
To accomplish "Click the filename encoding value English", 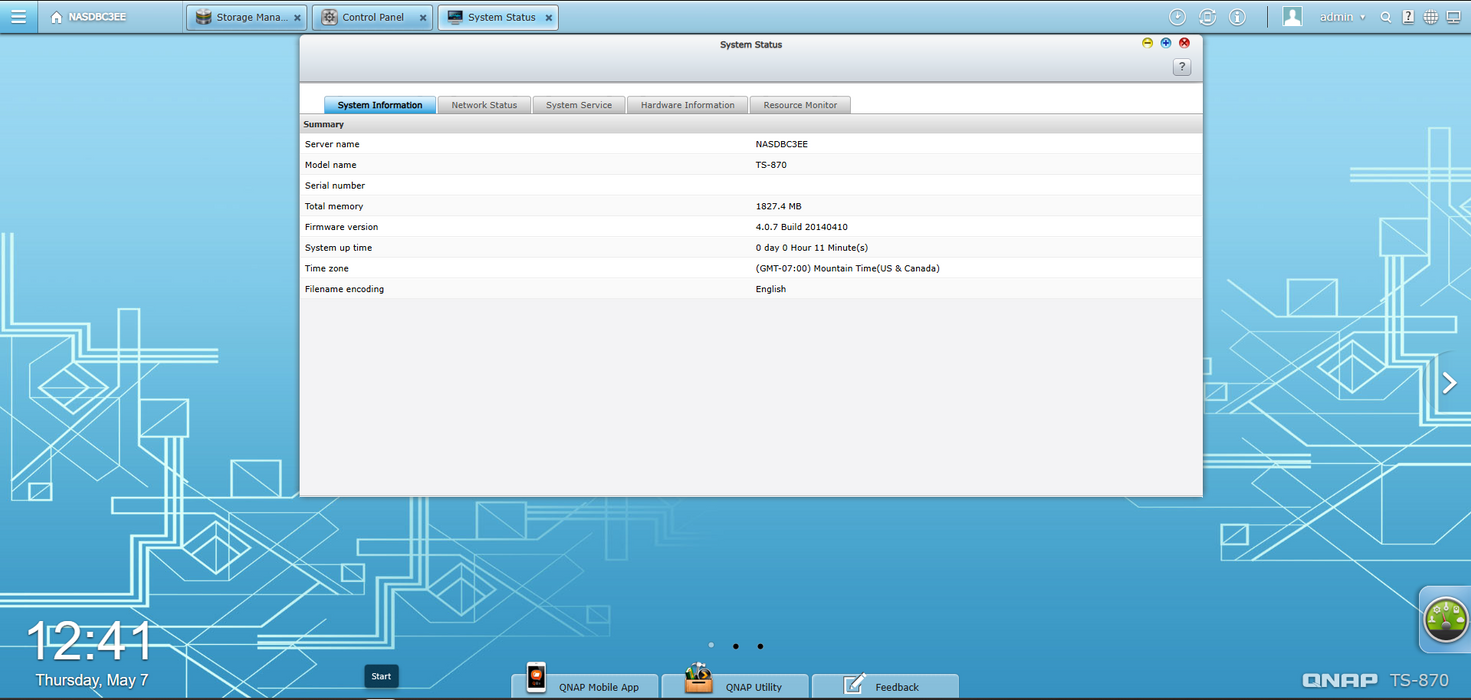I will point(770,289).
